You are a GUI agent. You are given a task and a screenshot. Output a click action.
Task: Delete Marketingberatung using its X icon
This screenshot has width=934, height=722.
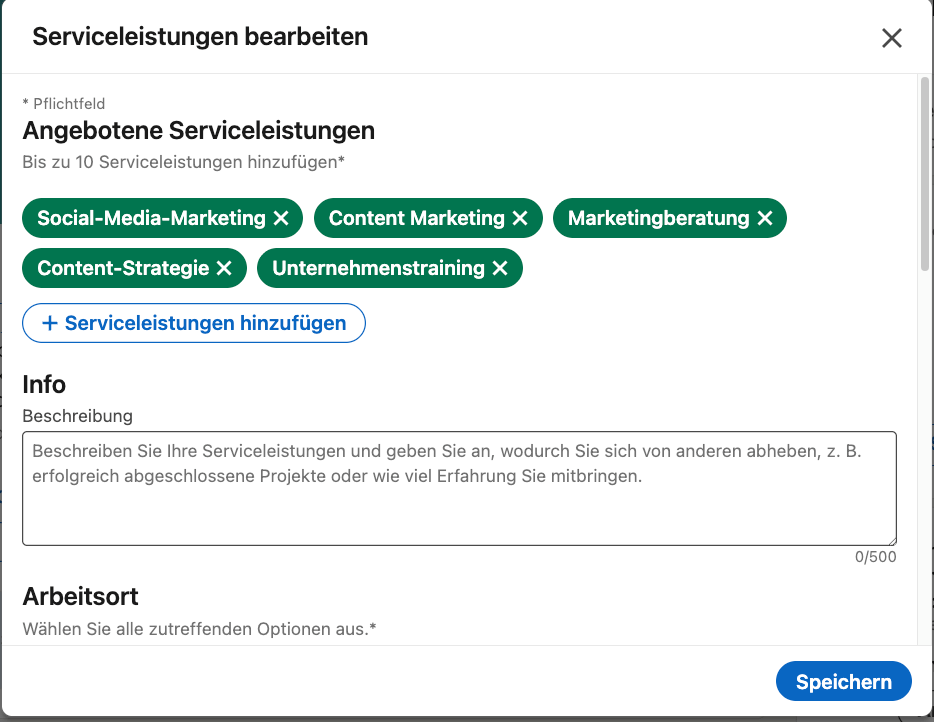pos(765,218)
